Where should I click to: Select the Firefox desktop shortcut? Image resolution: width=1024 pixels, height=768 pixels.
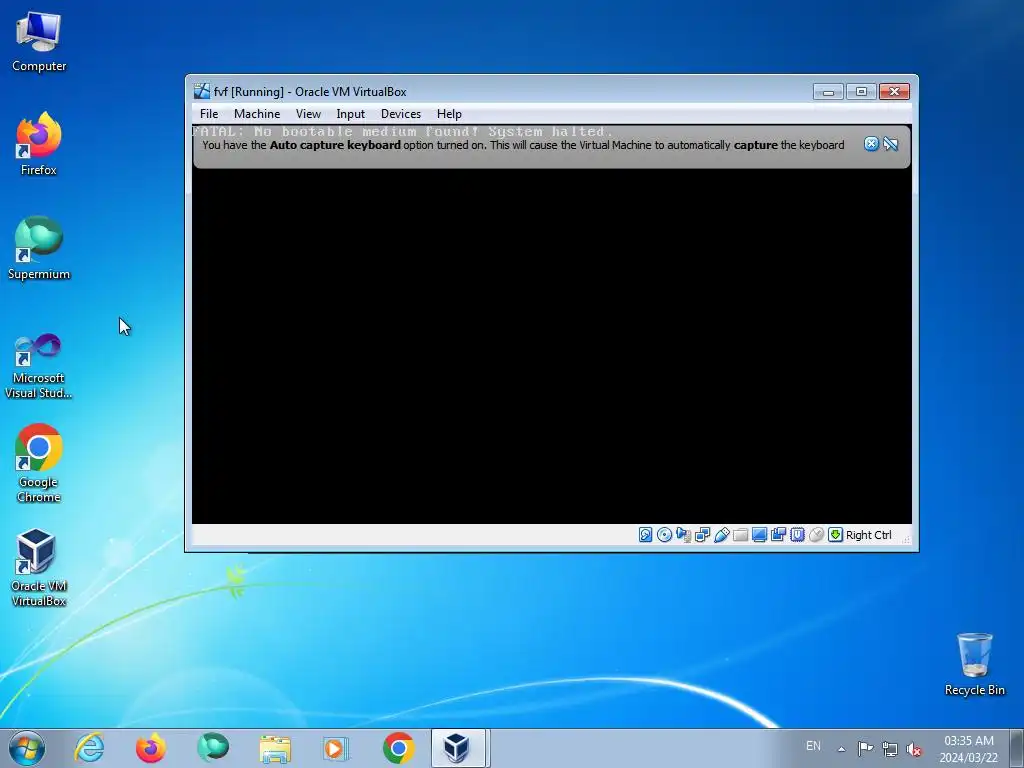[x=39, y=144]
